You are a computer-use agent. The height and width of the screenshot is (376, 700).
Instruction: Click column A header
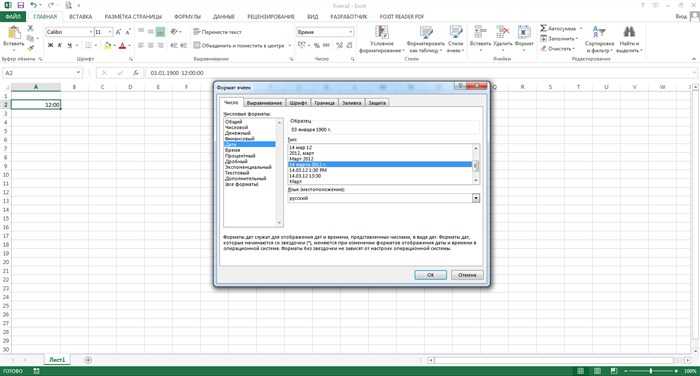click(36, 87)
